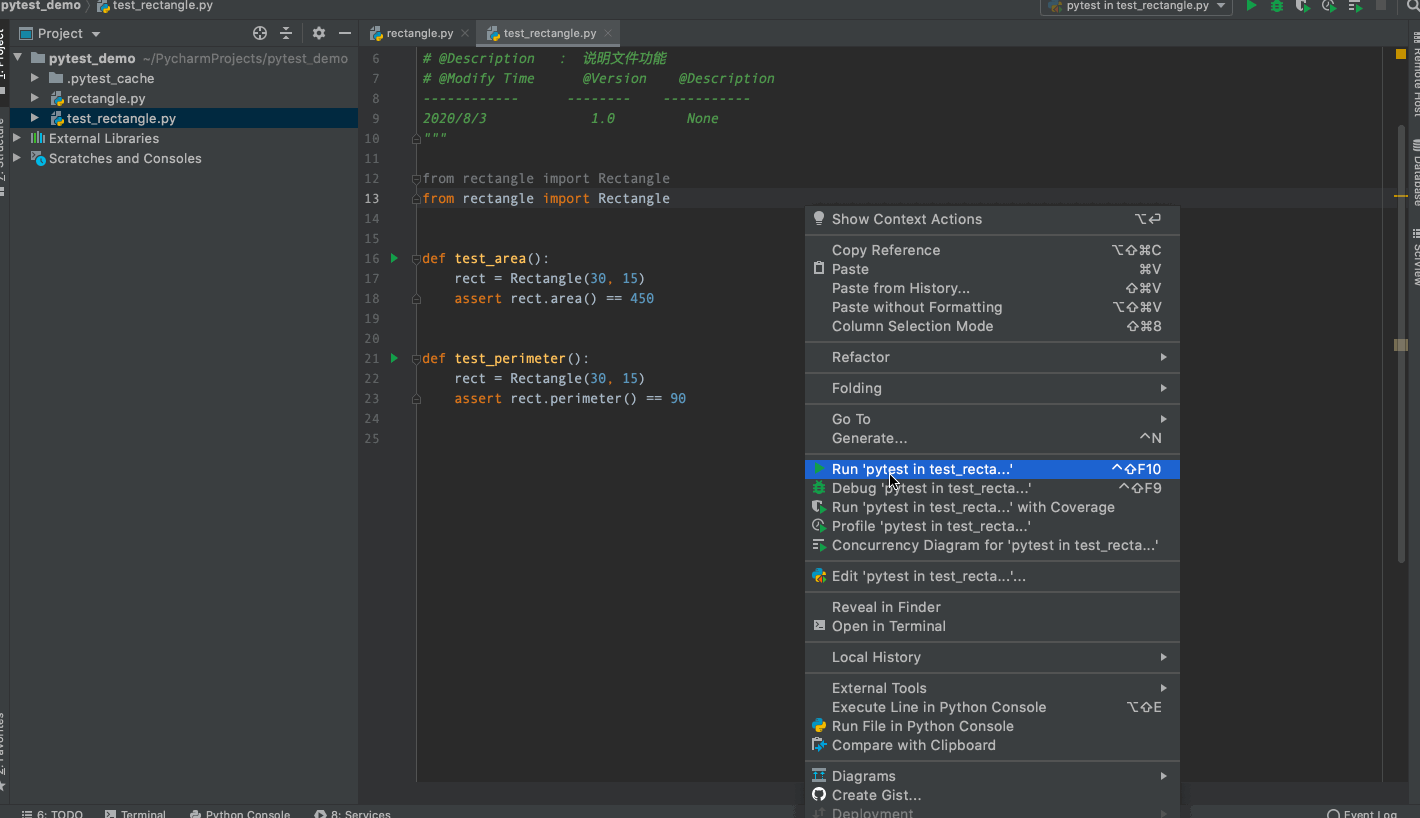Select Paste without Formatting
This screenshot has width=1420, height=818.
(x=992, y=307)
